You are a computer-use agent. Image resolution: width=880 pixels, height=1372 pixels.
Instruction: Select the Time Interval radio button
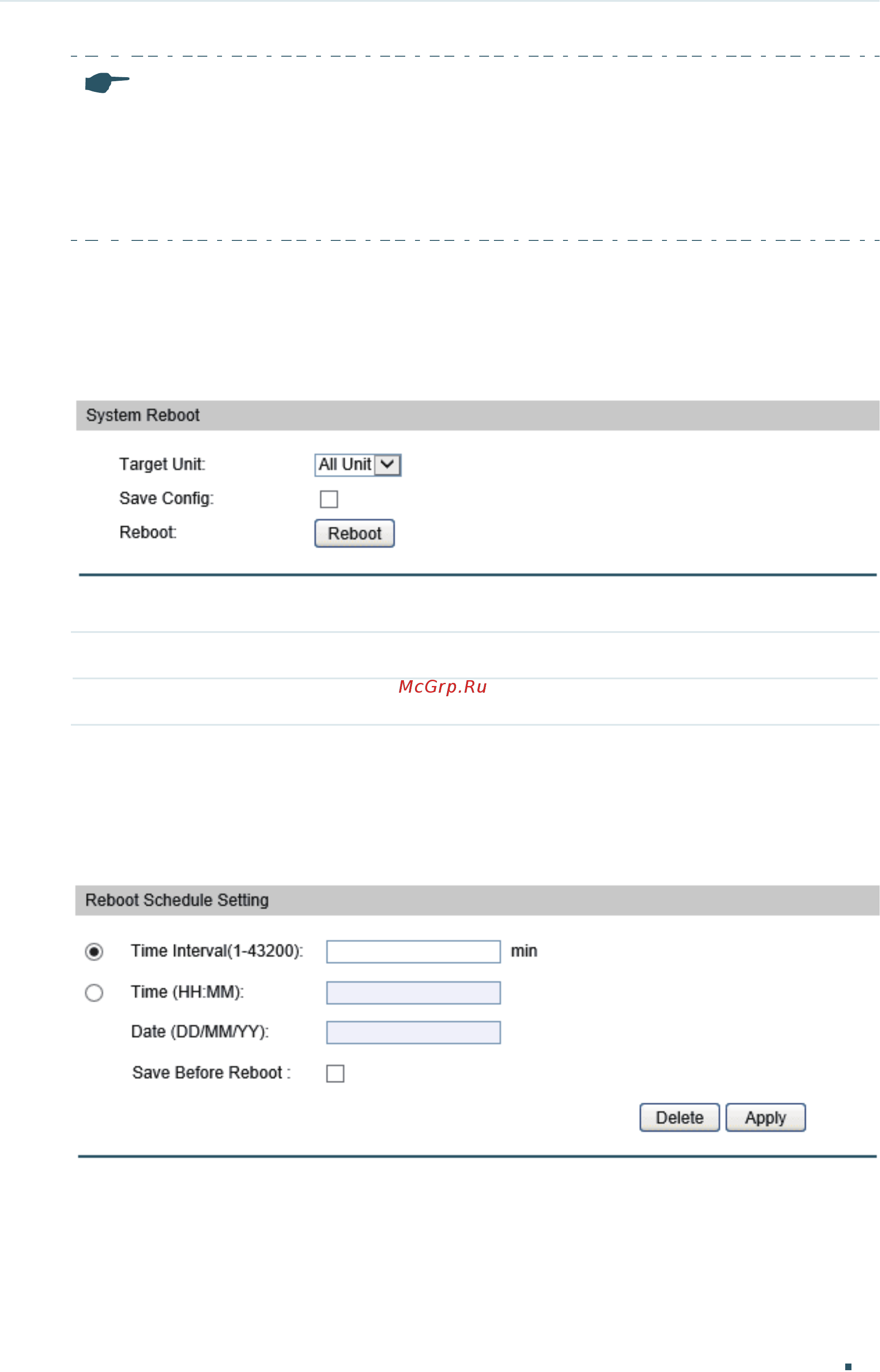tap(94, 952)
